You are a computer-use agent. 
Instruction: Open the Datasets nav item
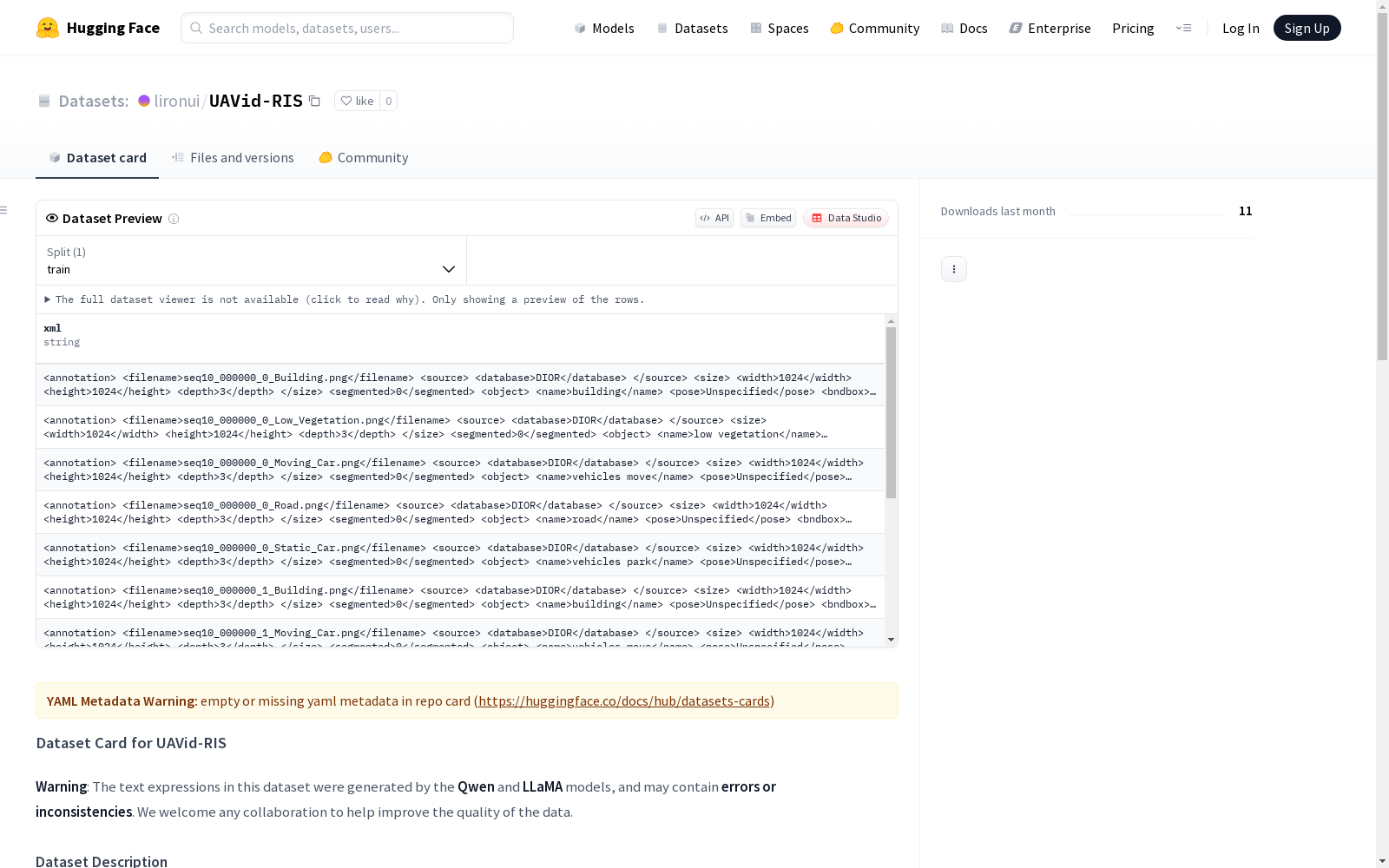pos(693,28)
